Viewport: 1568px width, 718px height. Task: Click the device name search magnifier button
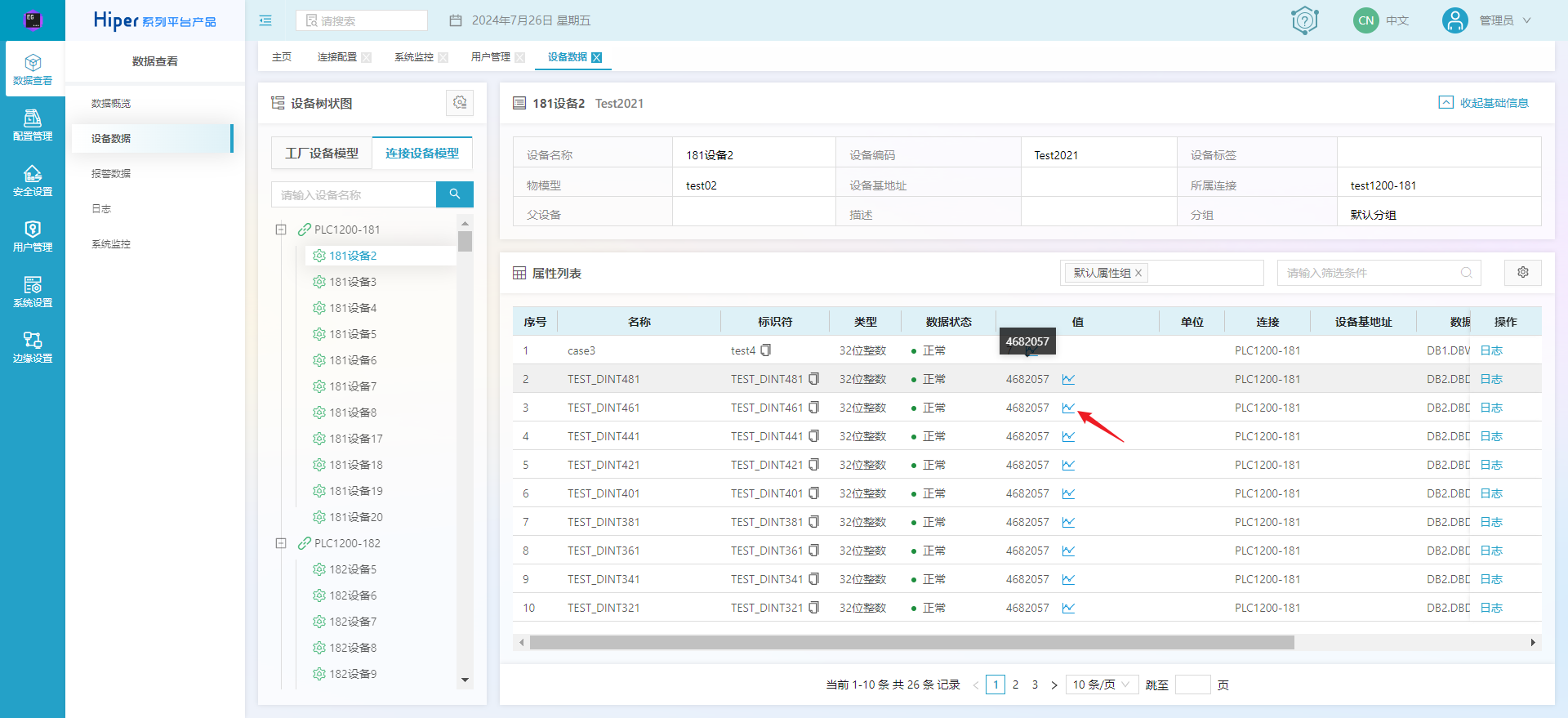coord(455,194)
